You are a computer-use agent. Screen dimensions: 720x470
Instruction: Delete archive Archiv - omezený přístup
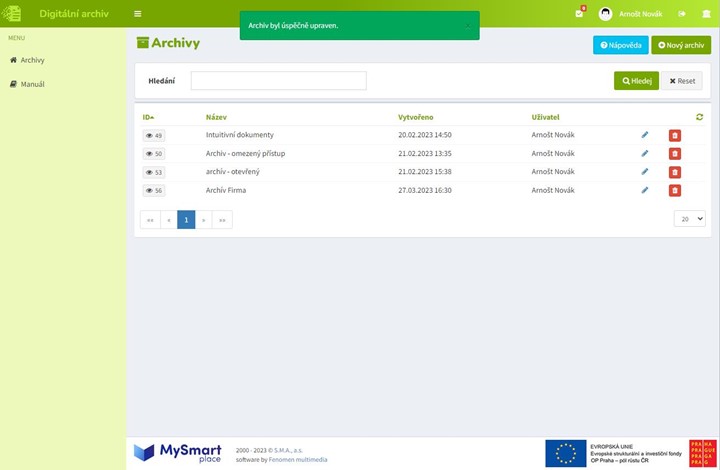pyautogui.click(x=674, y=153)
